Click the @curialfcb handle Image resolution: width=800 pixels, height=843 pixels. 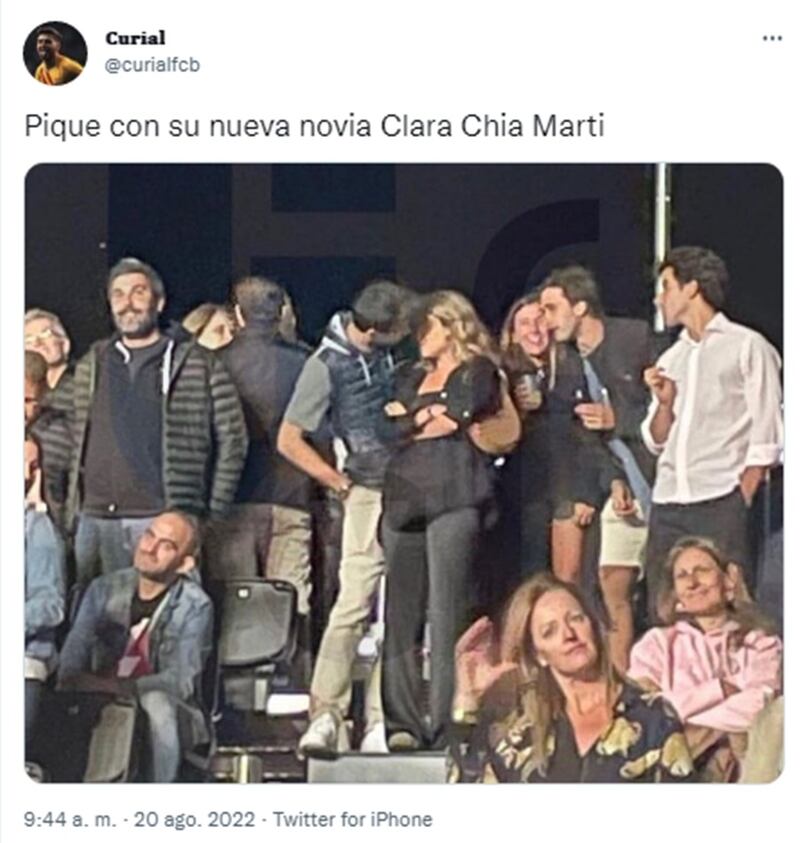click(x=152, y=64)
